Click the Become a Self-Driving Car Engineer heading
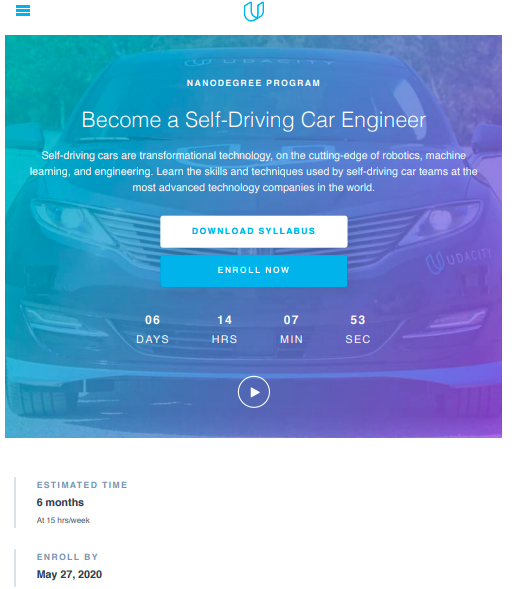The image size is (519, 589). (x=254, y=120)
